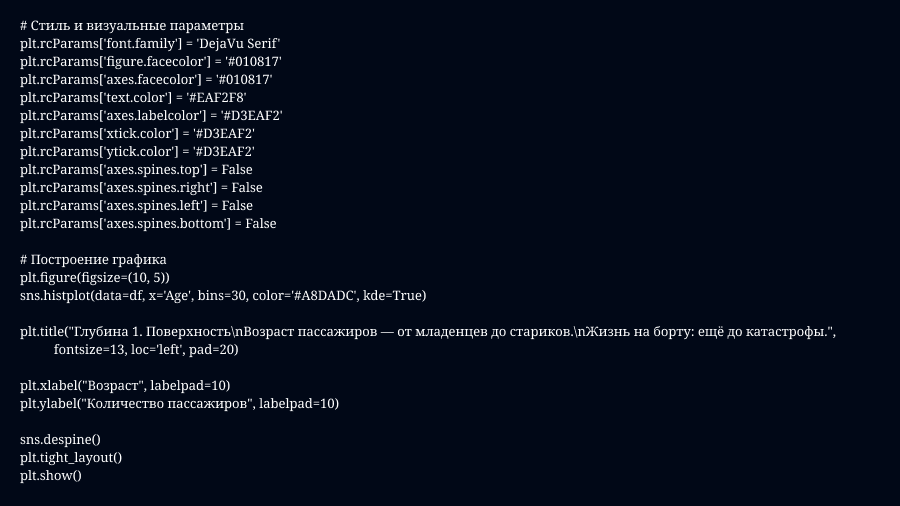
Task: Click the axes.spines.bottom = False line
Action: (148, 223)
